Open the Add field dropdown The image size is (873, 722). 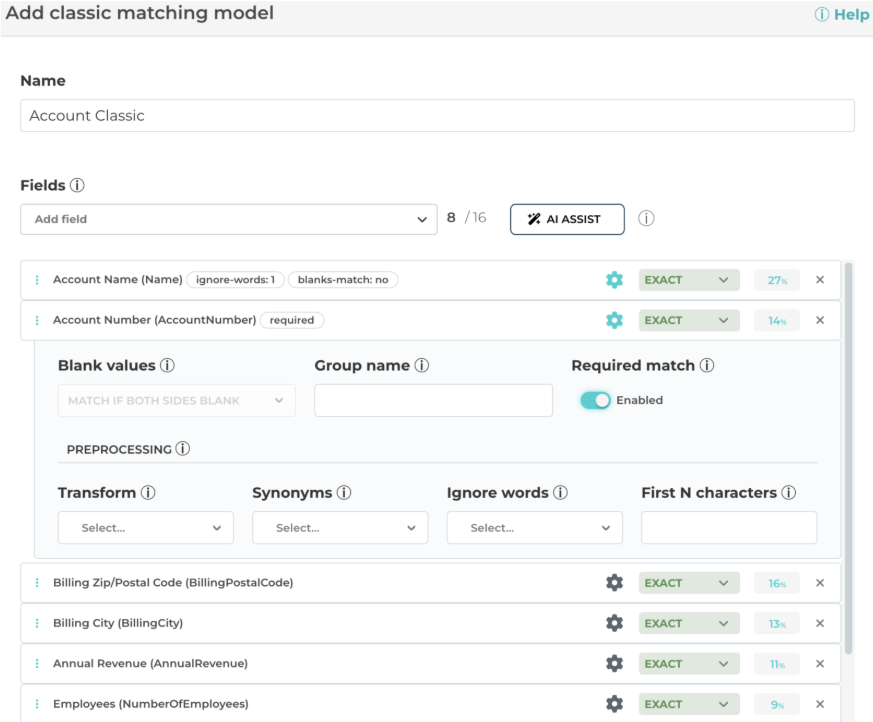click(x=229, y=219)
